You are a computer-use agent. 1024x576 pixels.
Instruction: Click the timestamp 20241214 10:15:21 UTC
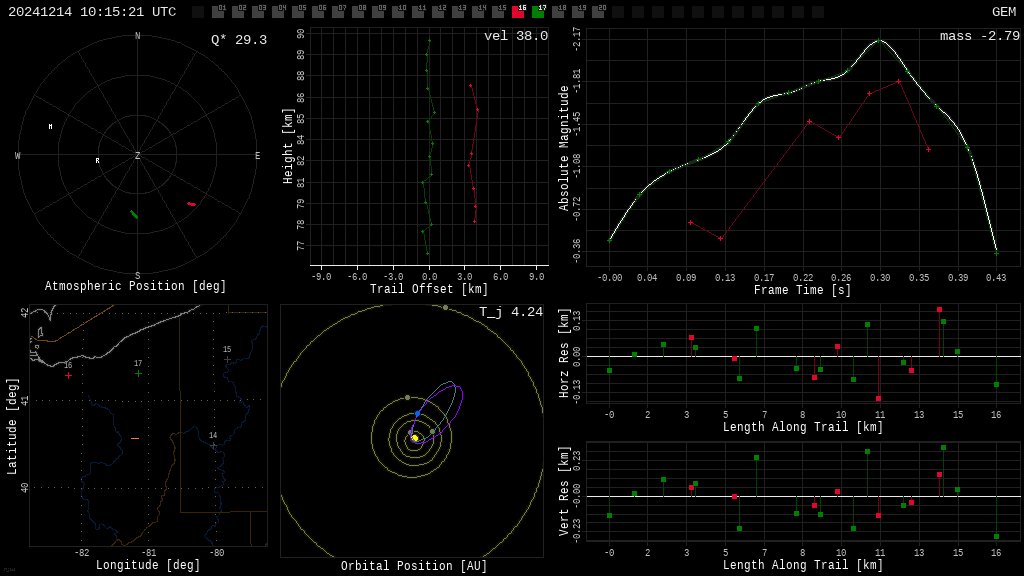pyautogui.click(x=92, y=12)
